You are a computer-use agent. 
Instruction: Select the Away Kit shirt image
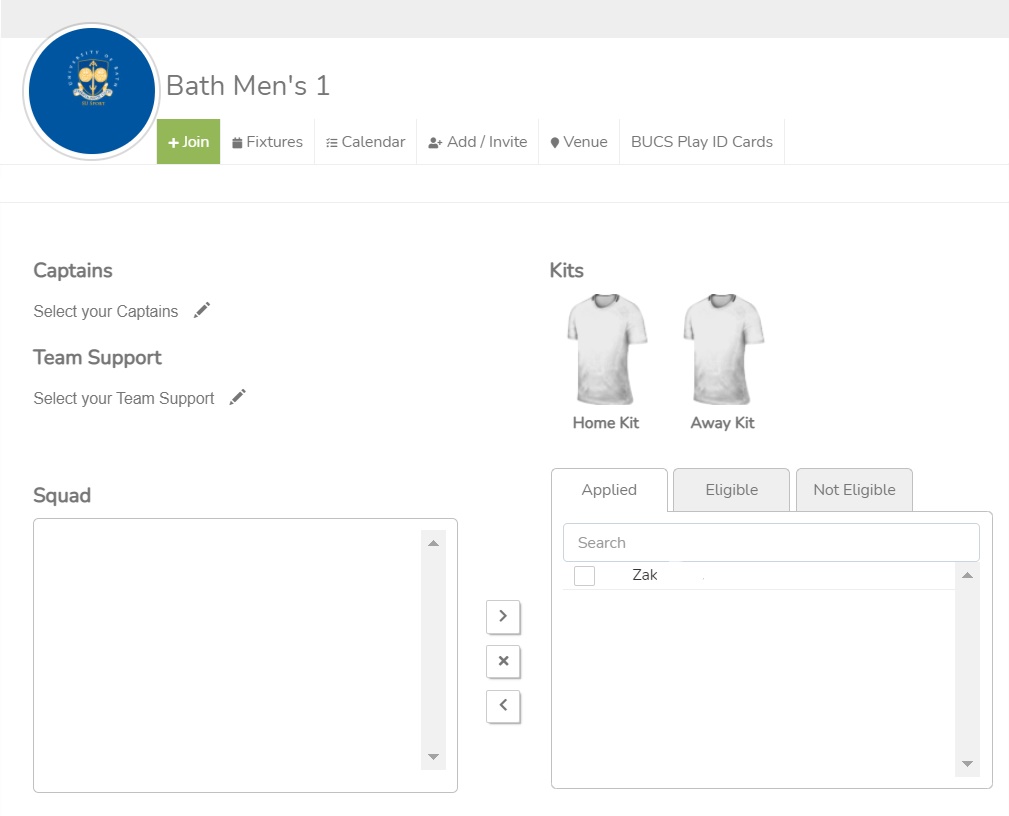pos(723,349)
